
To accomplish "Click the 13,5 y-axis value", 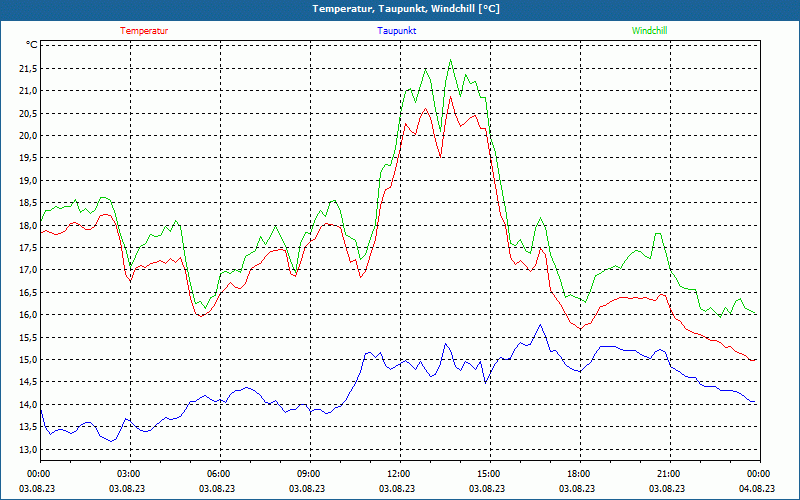I will coord(28,427).
